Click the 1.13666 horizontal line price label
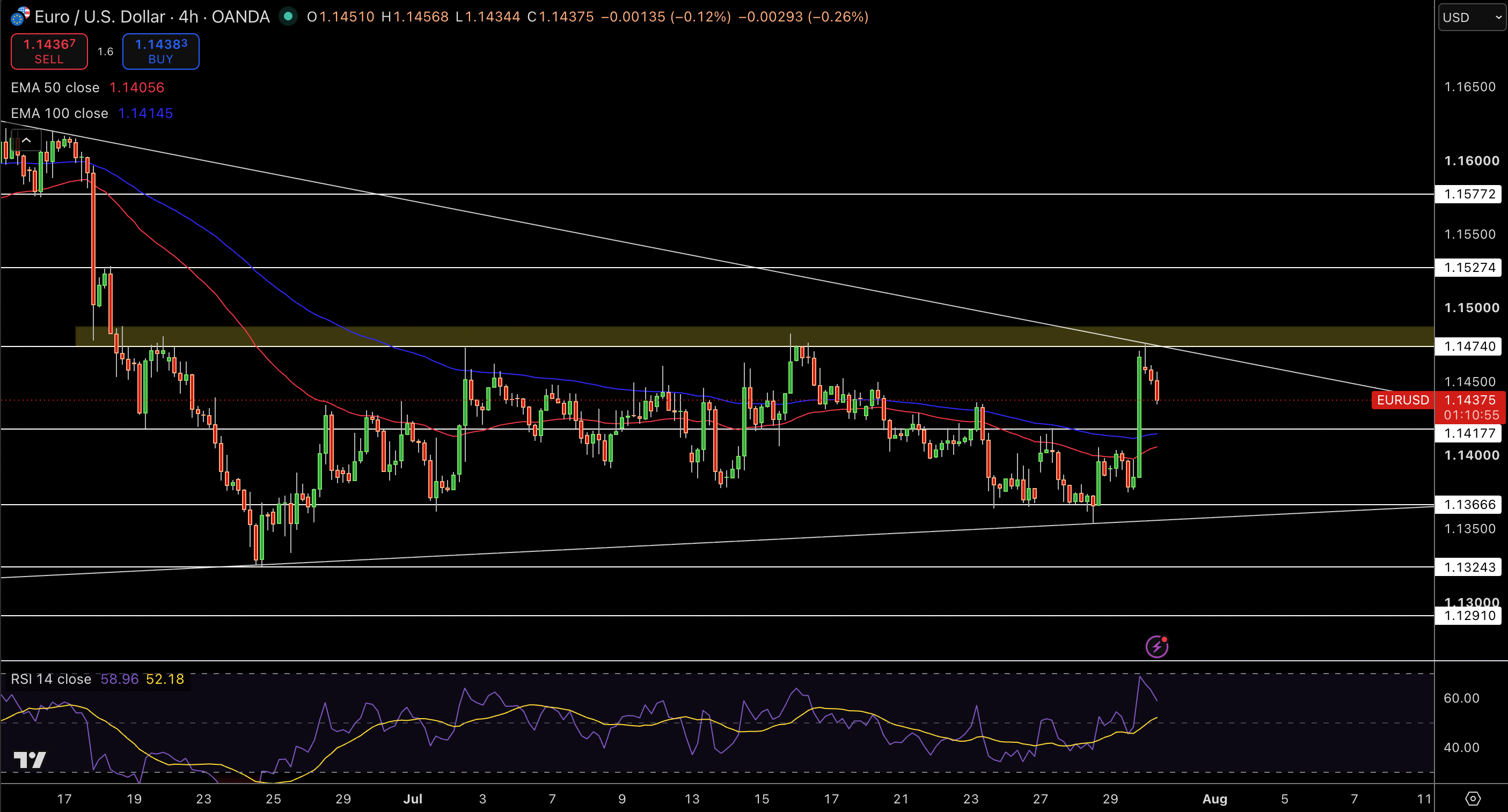 coord(1469,505)
